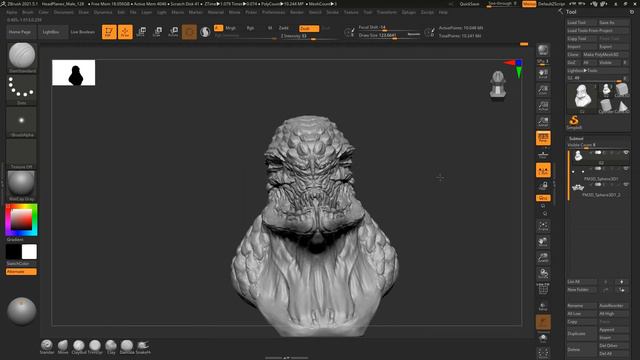Click the ZoomD3D icon in right shelf
640x360 pixels.
pos(543,258)
